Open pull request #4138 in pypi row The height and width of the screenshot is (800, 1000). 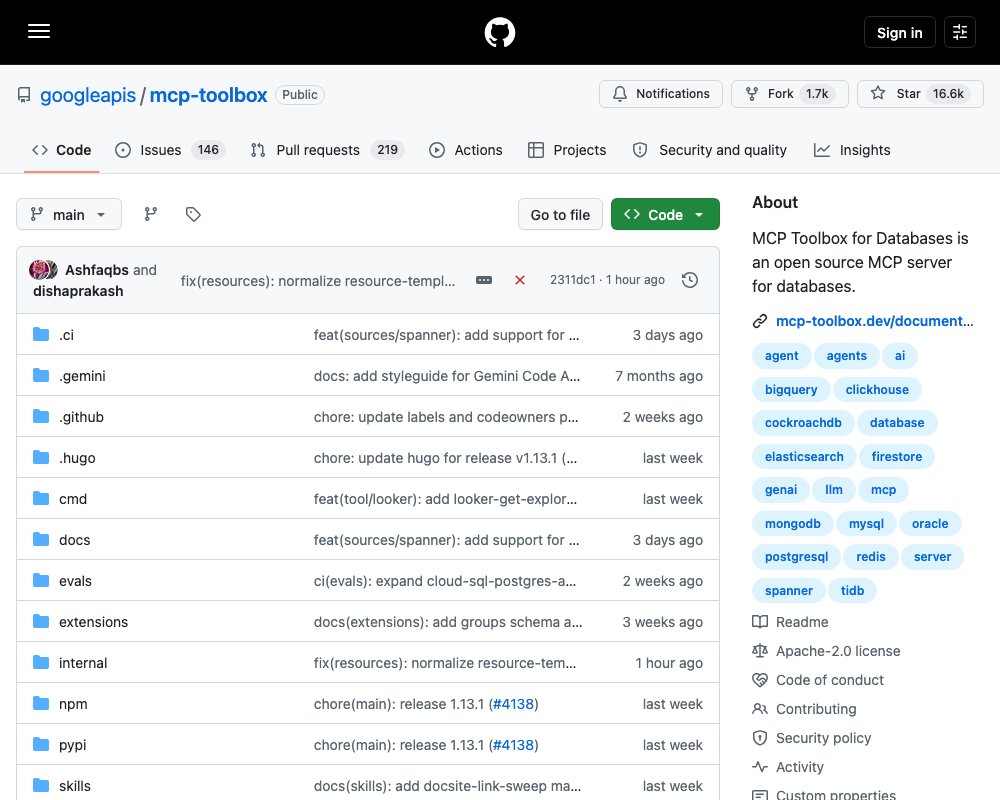click(513, 744)
